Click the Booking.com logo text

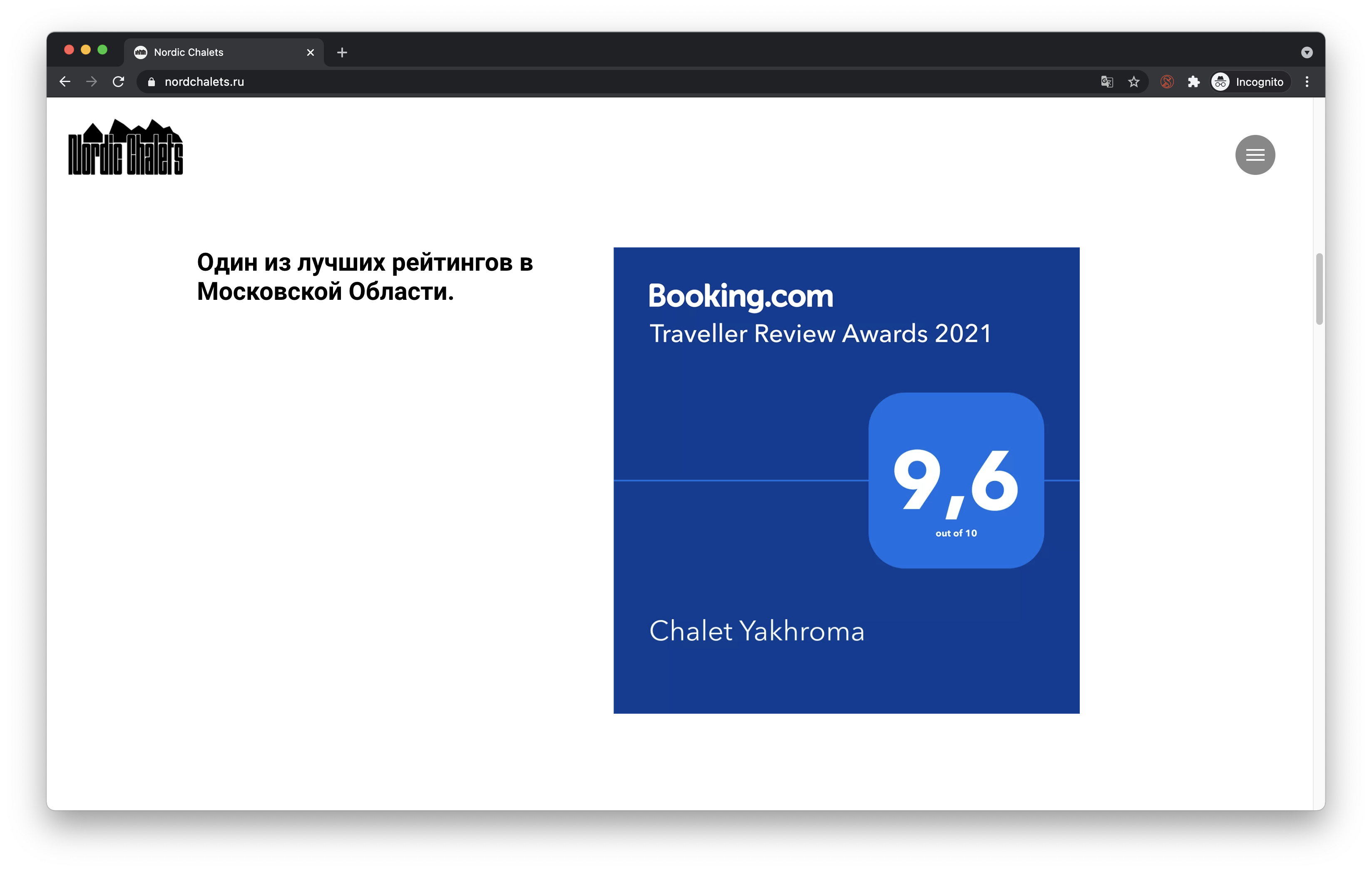pos(741,296)
